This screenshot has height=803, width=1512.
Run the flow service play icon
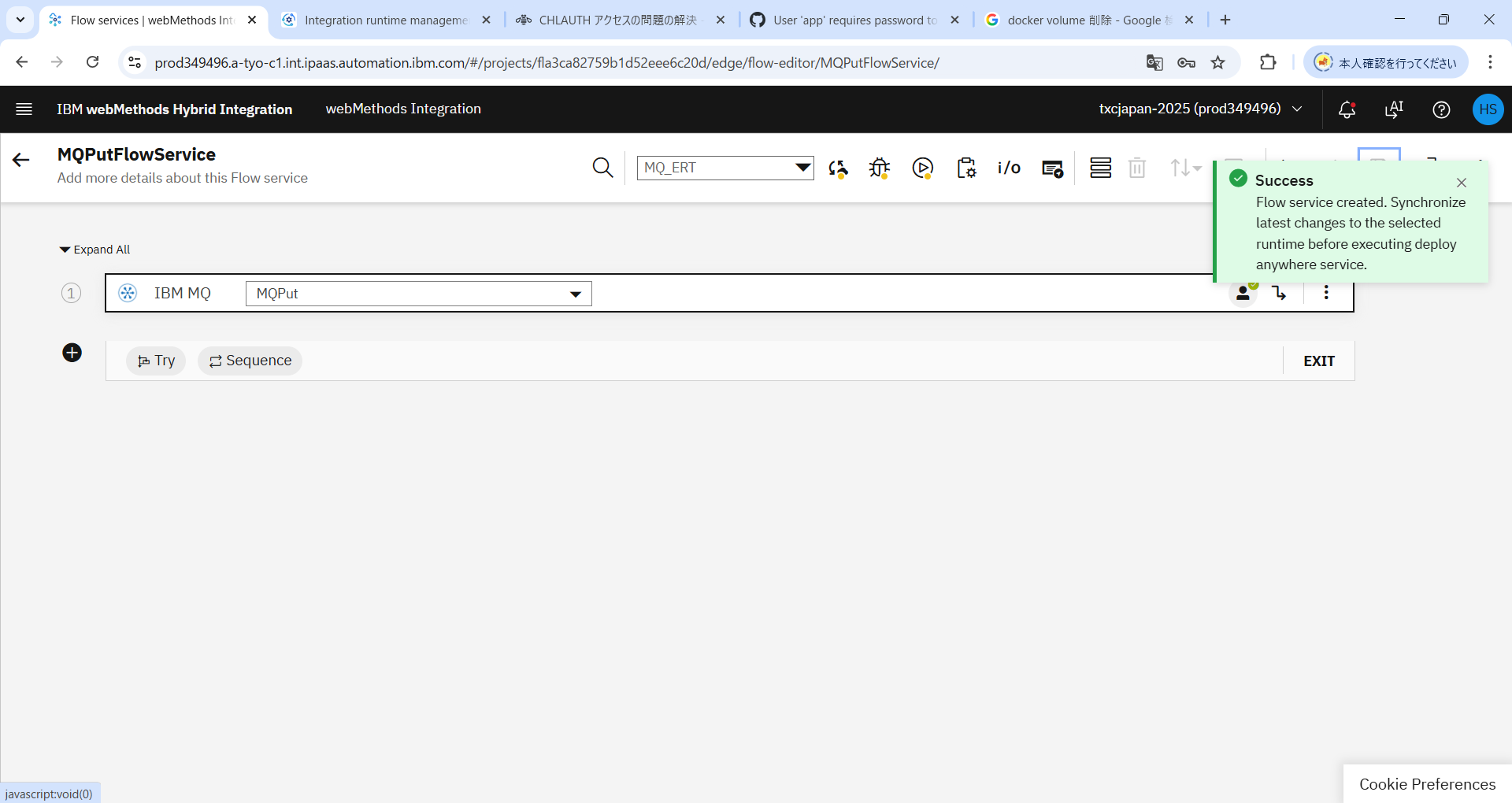click(923, 168)
